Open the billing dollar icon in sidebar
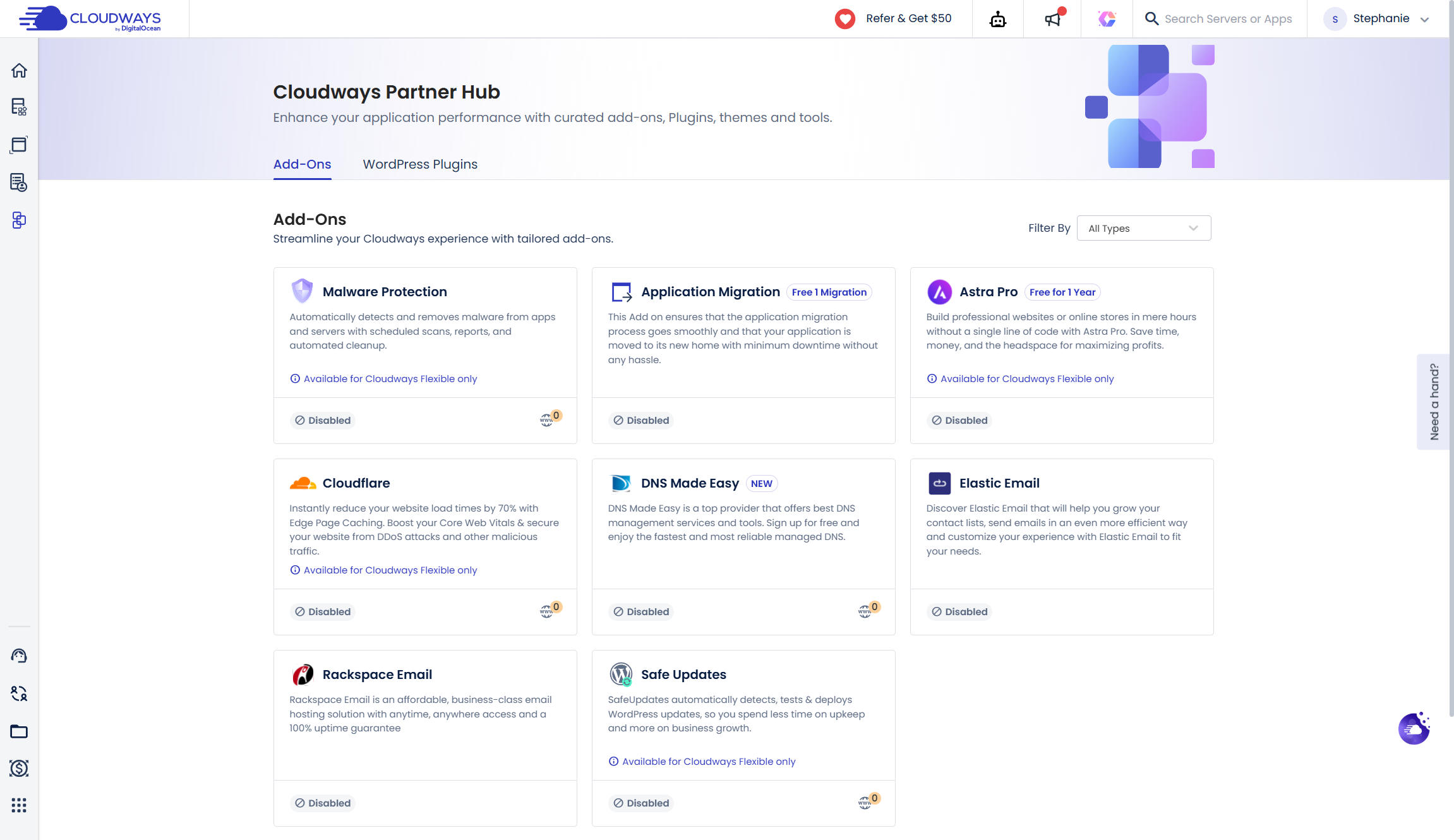The height and width of the screenshot is (840, 1454). tap(19, 769)
